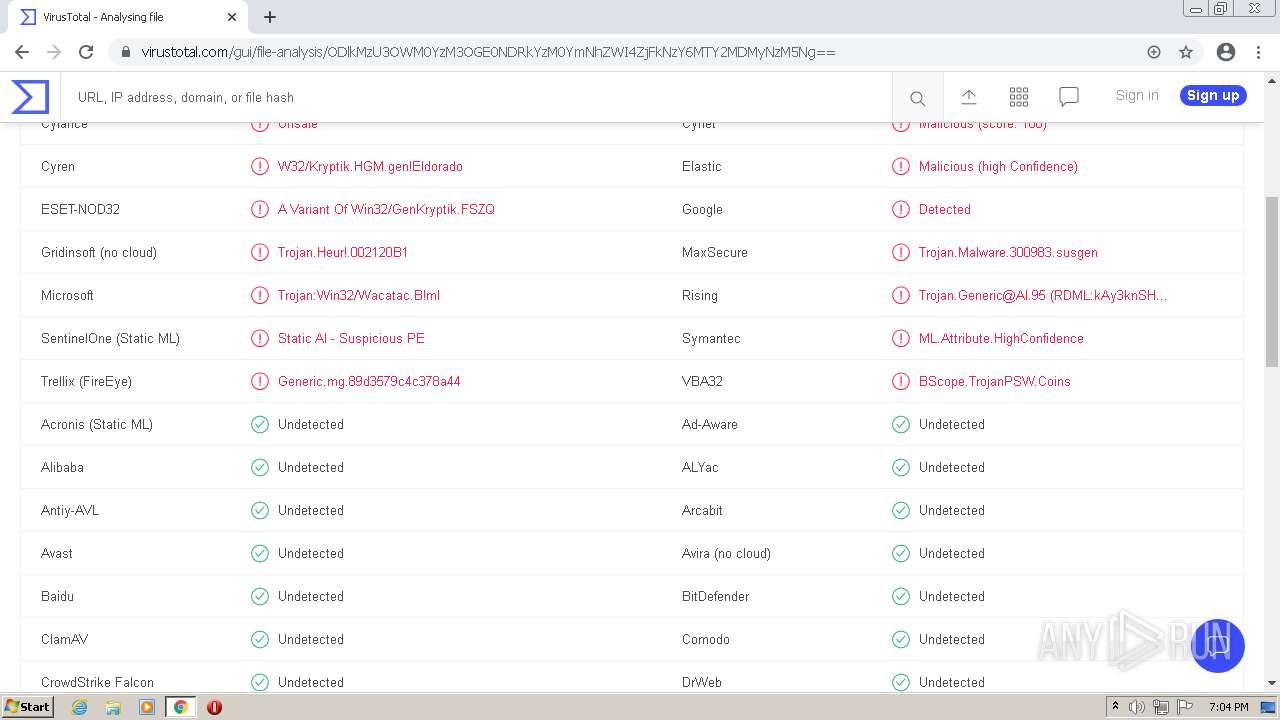Open the Chrome three-dot menu
This screenshot has height=720, width=1280.
1258,52
